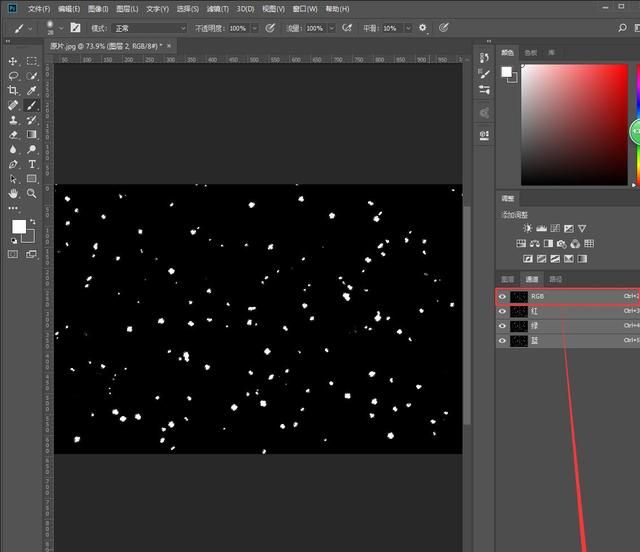The width and height of the screenshot is (640, 552).
Task: Hide the Green (绿) channel
Action: (502, 326)
